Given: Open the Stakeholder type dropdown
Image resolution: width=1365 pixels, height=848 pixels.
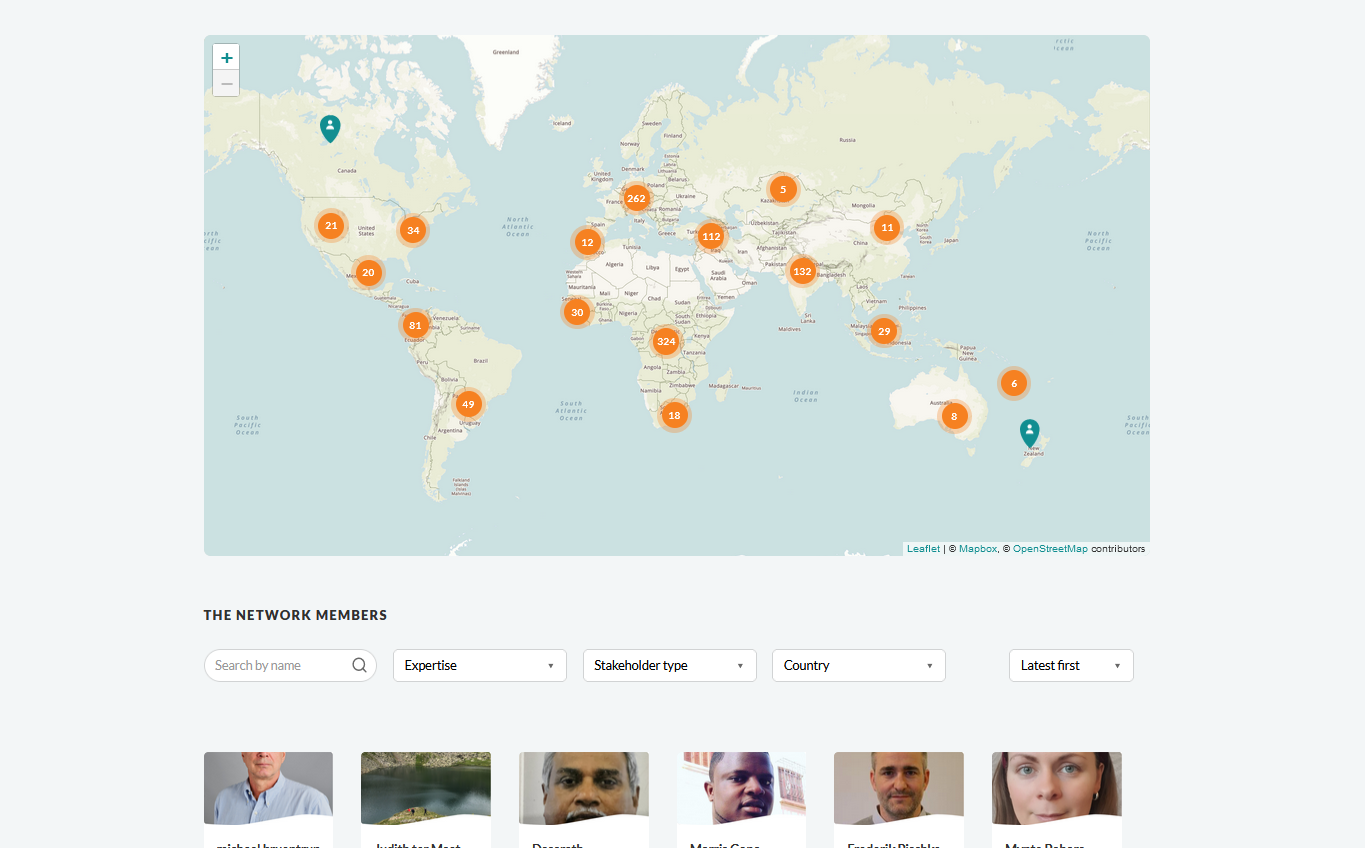Looking at the screenshot, I should pos(669,665).
